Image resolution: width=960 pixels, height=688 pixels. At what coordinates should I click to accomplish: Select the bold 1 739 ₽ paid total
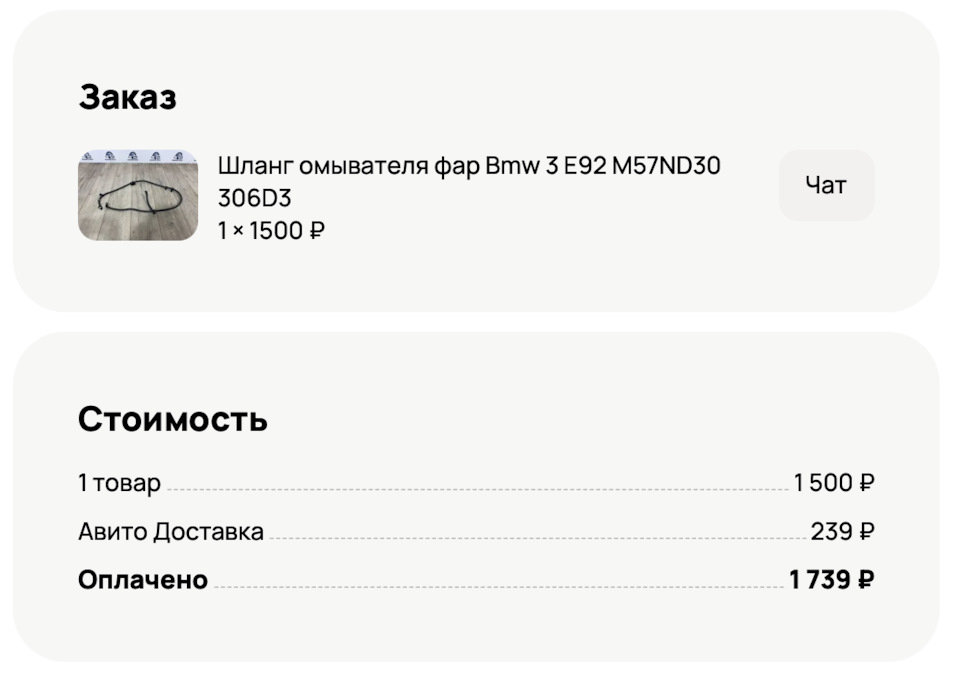coord(832,579)
